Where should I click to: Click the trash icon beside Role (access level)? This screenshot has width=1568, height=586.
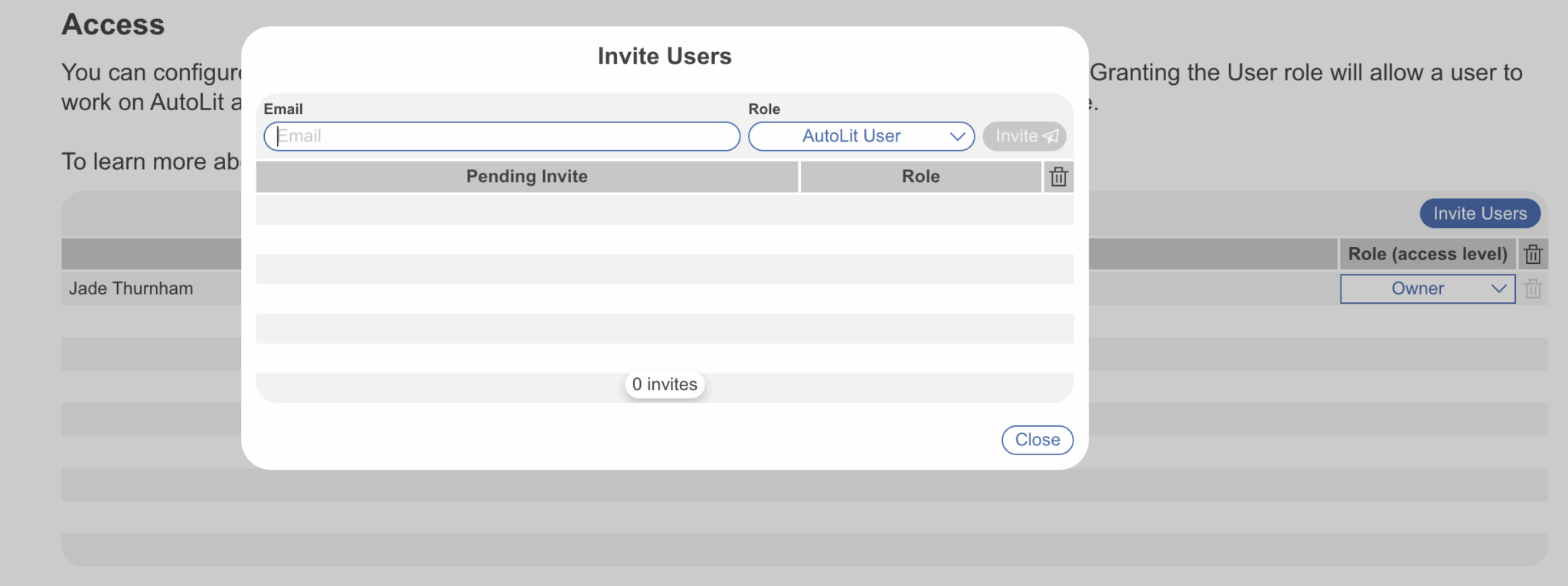[x=1533, y=254]
